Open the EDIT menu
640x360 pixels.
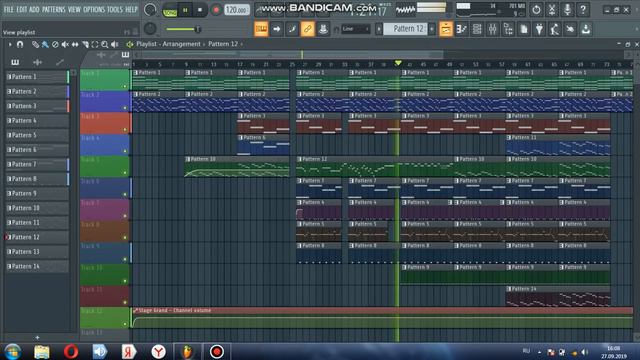pos(22,9)
